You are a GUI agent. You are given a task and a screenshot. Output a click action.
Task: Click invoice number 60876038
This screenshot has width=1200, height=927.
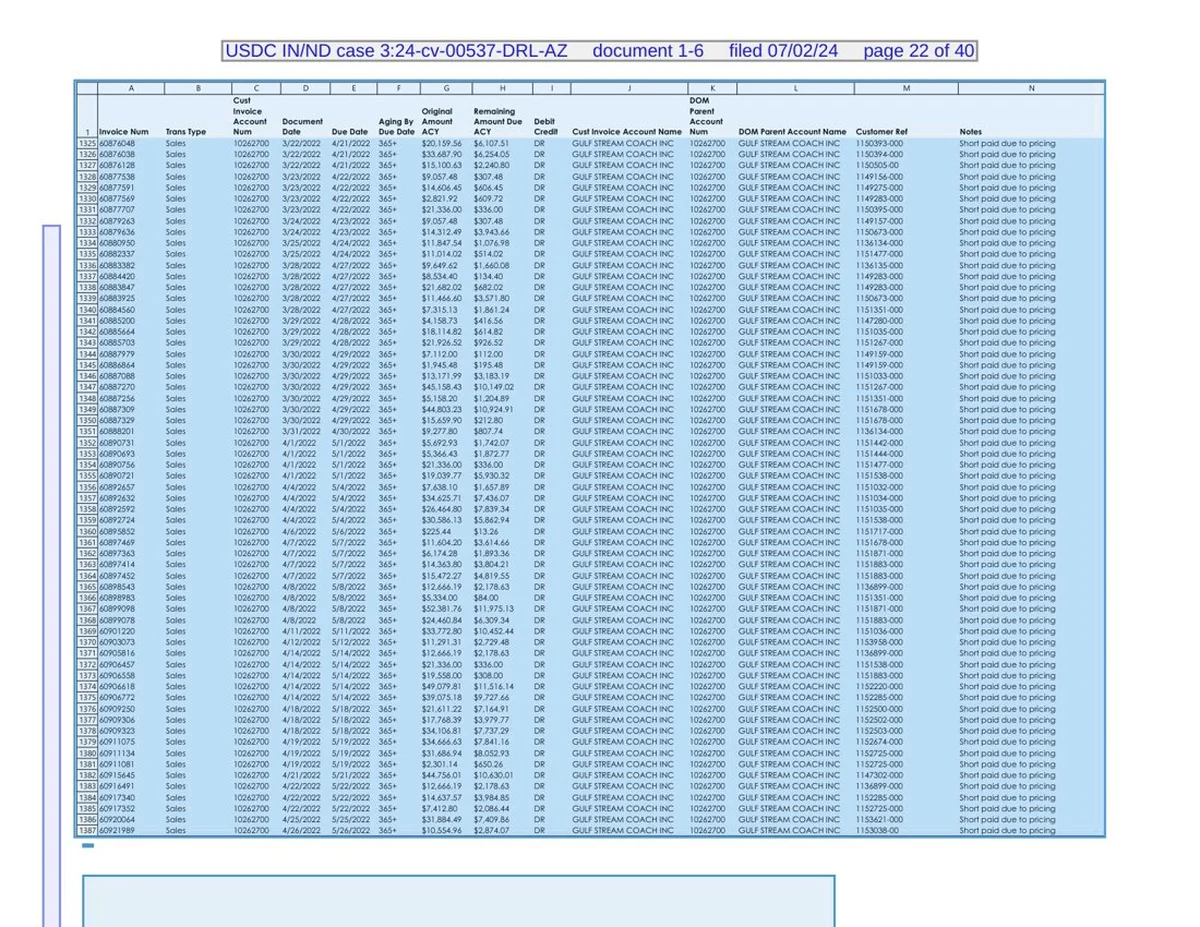pyautogui.click(x=117, y=154)
